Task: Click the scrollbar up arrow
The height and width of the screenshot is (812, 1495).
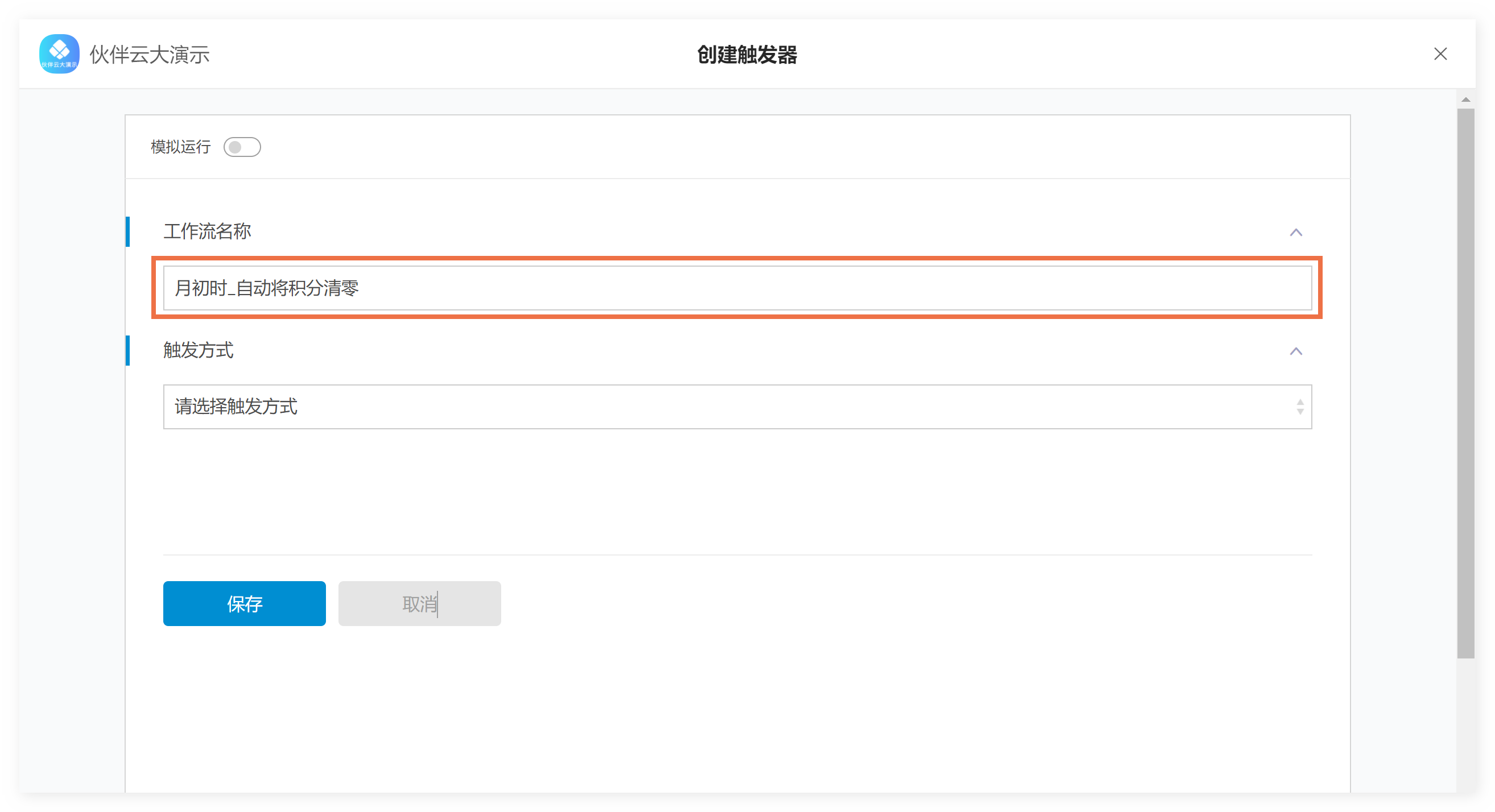Action: pos(1465,100)
